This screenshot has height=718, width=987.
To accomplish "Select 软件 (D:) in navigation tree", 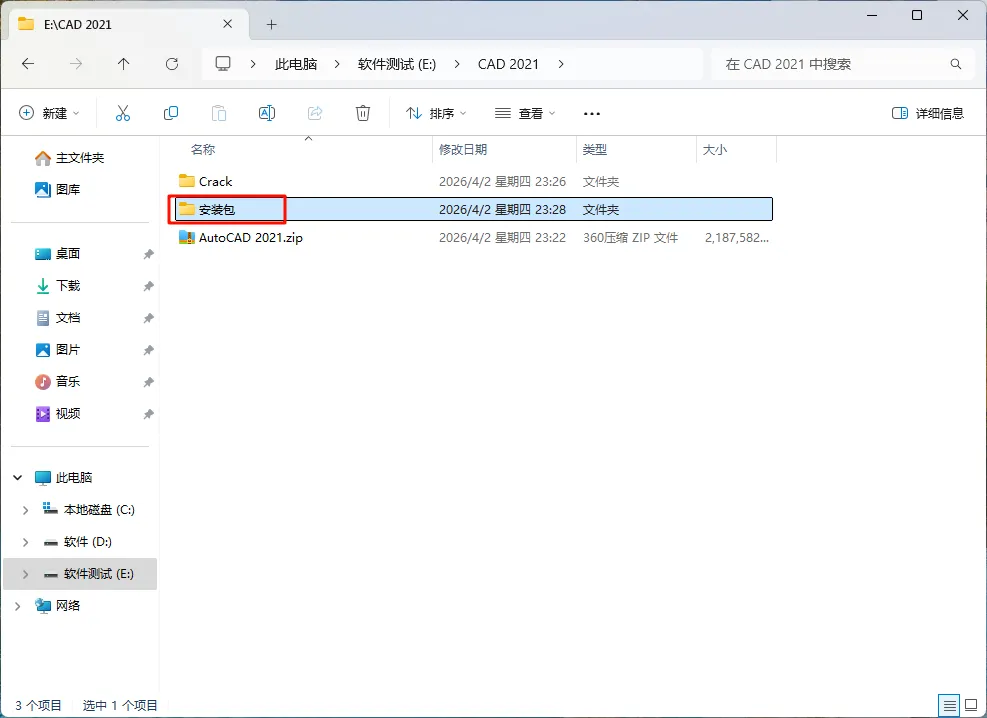I will coord(87,542).
